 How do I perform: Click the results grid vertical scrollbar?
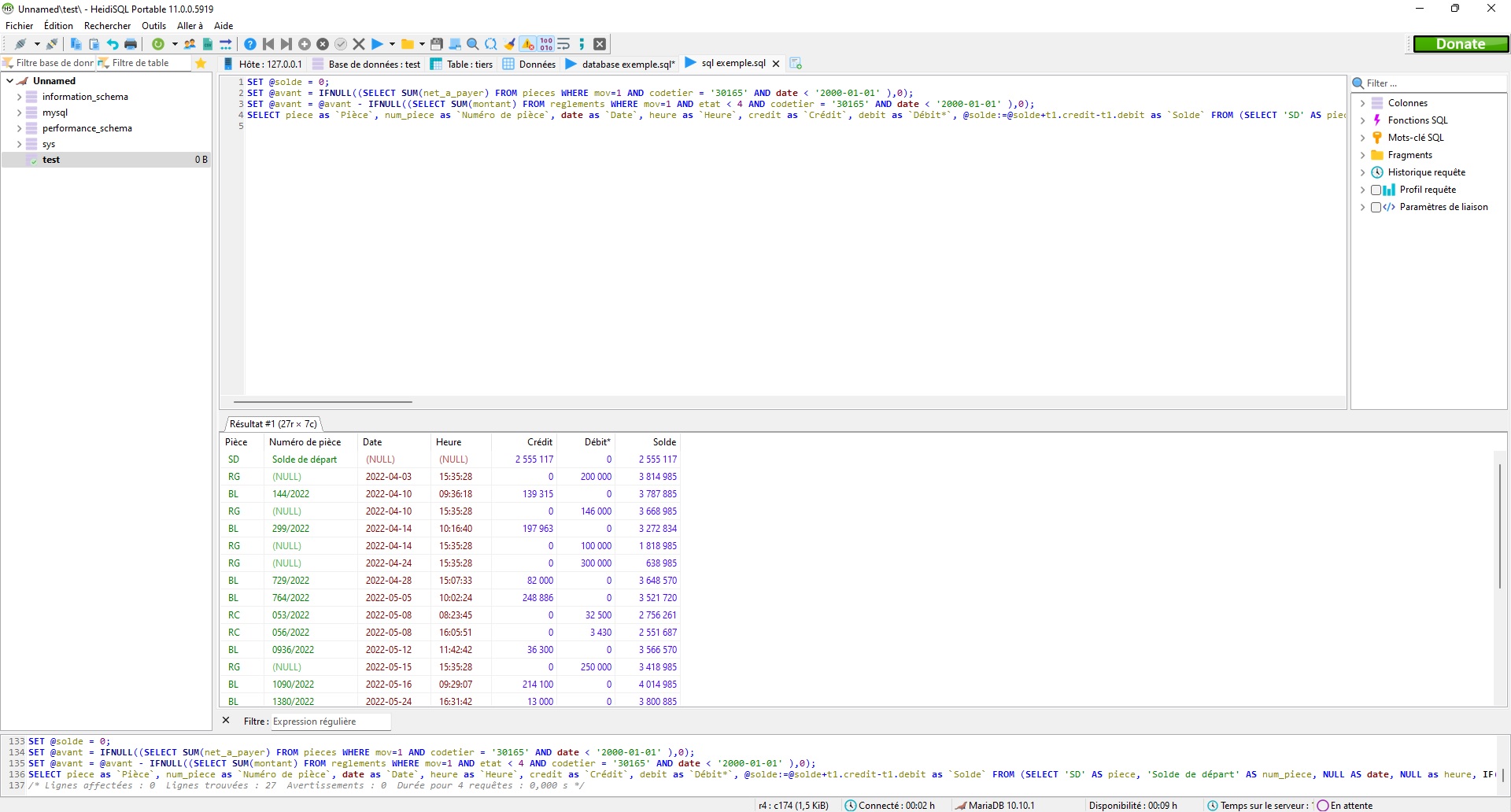[x=1500, y=526]
